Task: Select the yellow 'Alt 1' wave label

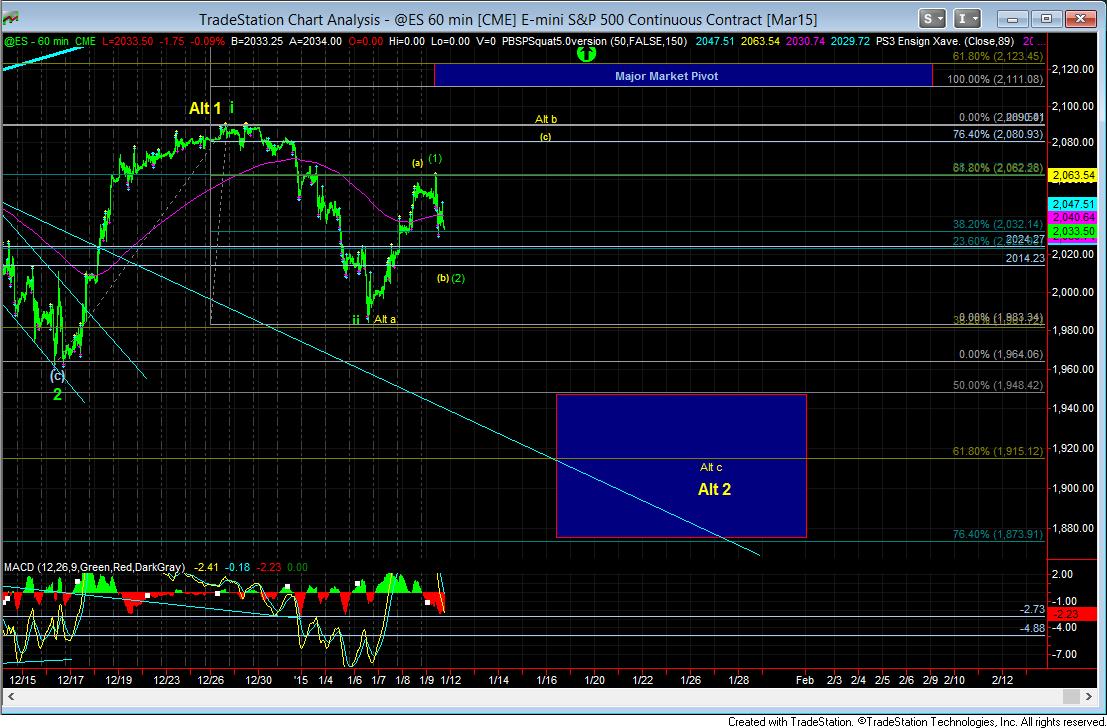Action: pos(205,108)
